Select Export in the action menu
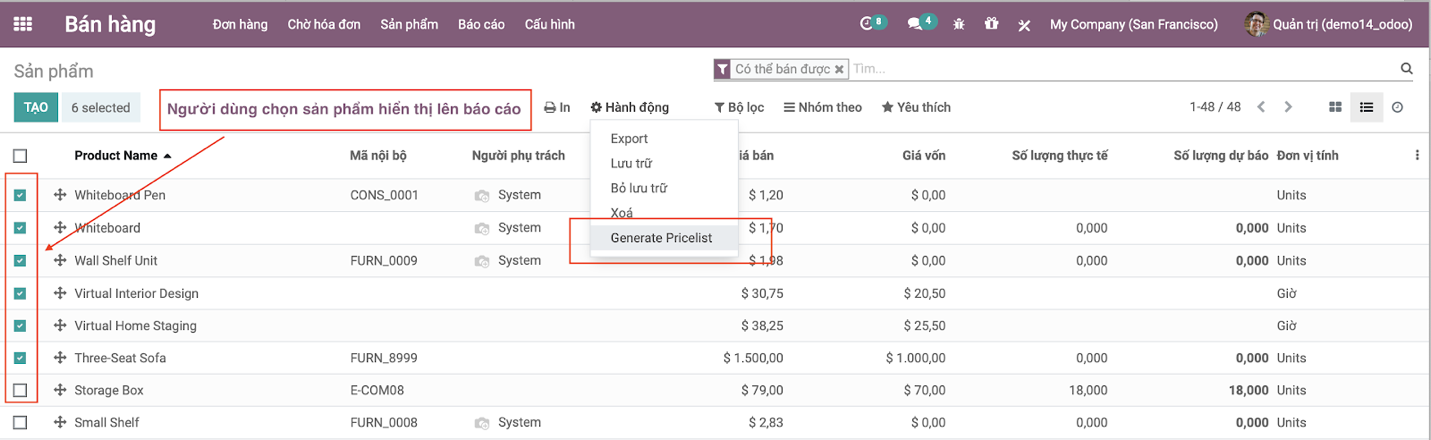The width and height of the screenshot is (1431, 440). tap(629, 139)
